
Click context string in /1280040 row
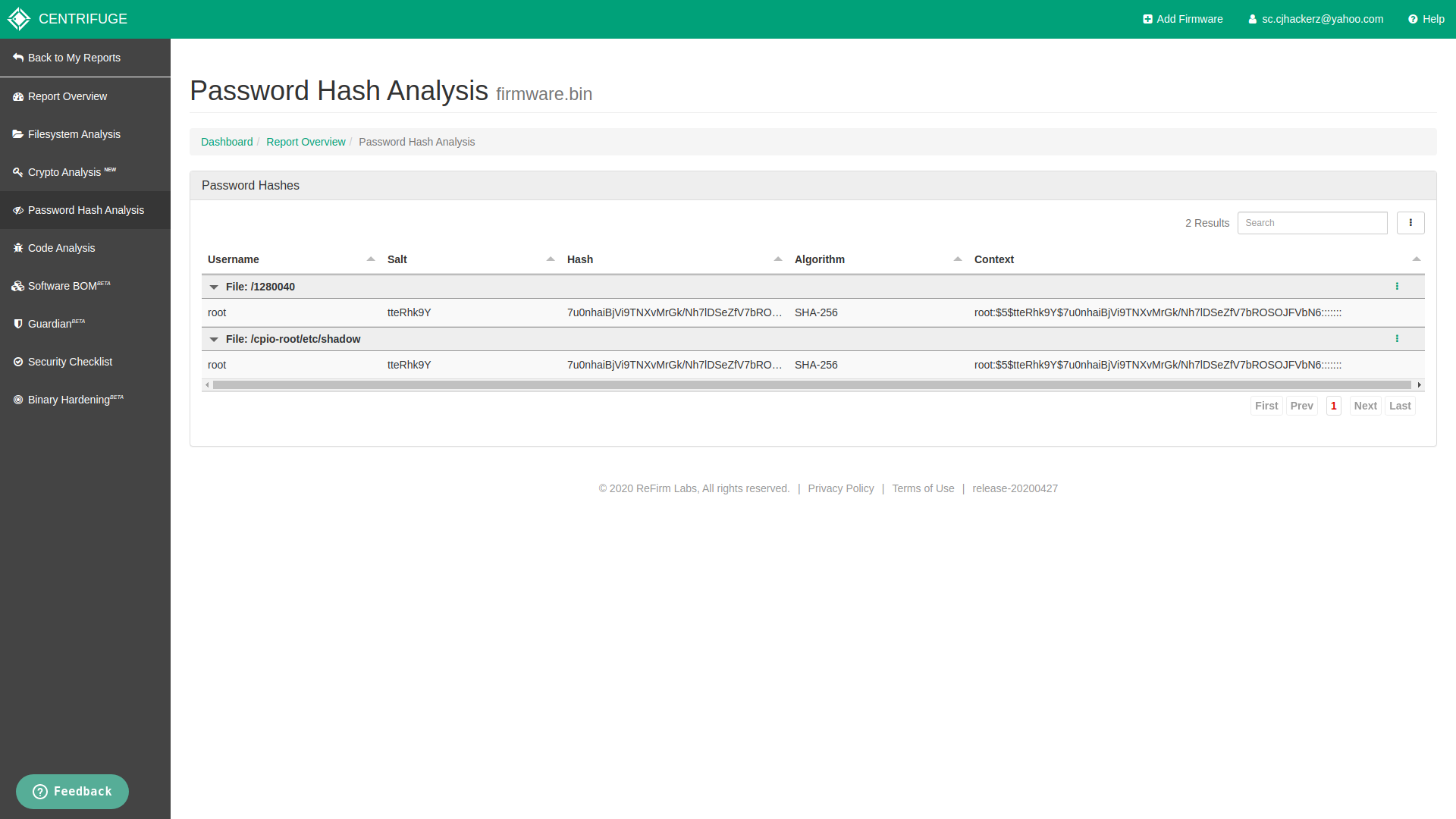click(x=1158, y=312)
